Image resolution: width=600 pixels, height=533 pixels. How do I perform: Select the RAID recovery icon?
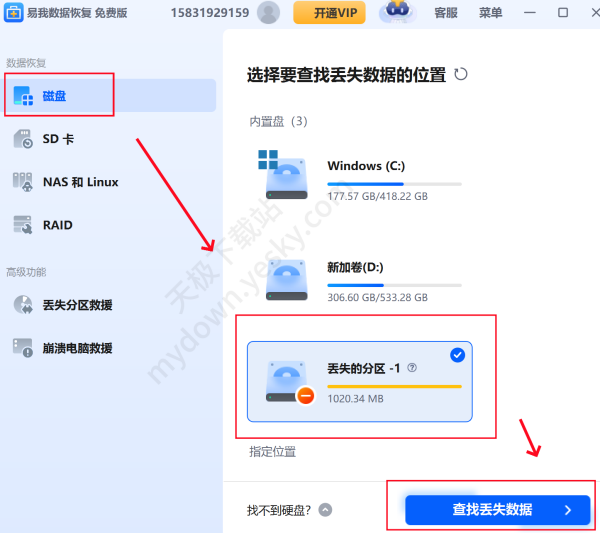24,225
